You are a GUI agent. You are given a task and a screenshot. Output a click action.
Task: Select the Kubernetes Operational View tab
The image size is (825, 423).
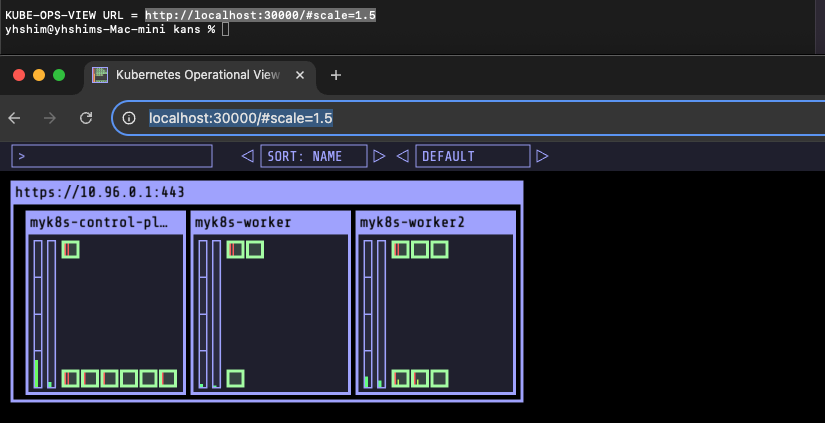[200, 75]
